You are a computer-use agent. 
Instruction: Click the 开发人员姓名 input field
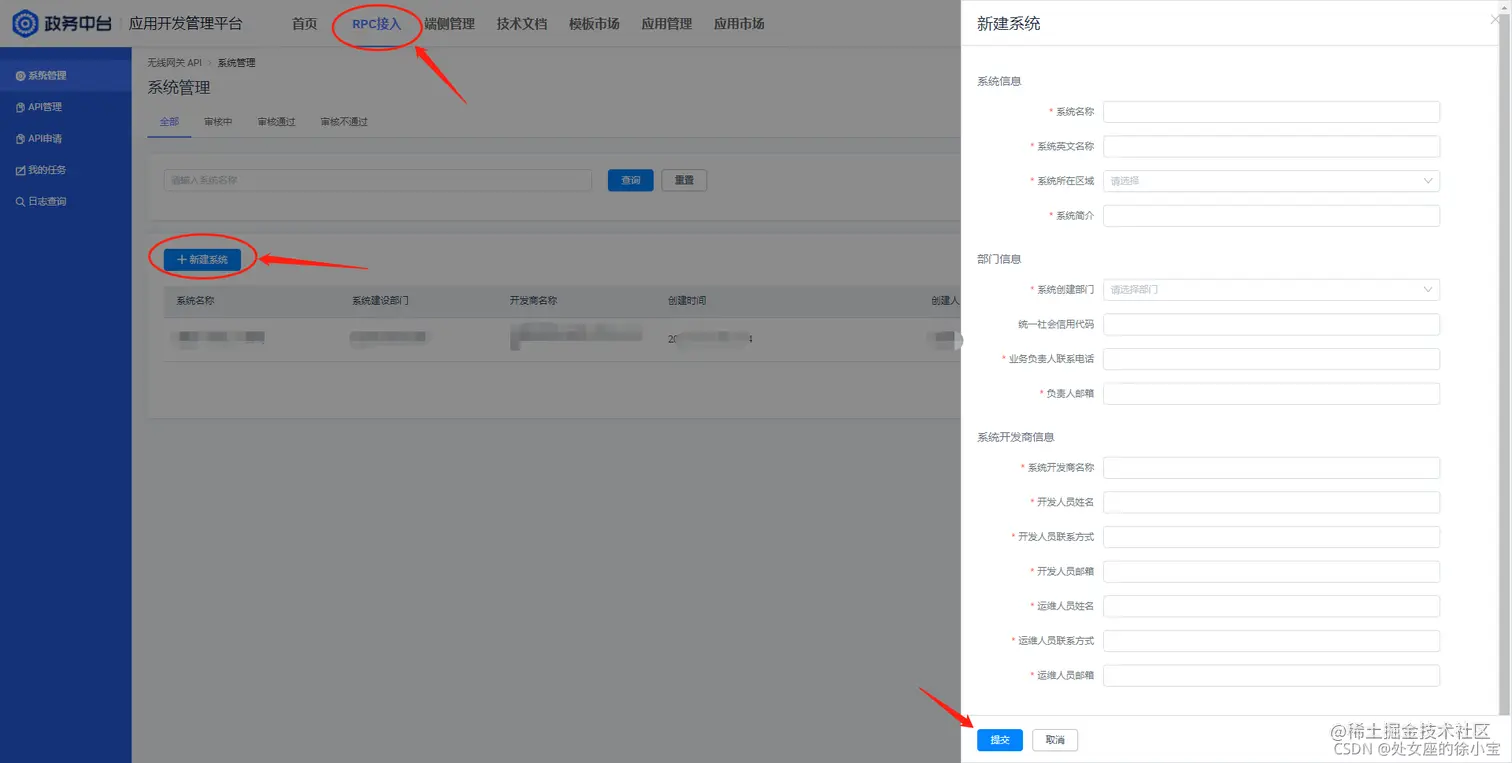pyautogui.click(x=1271, y=502)
